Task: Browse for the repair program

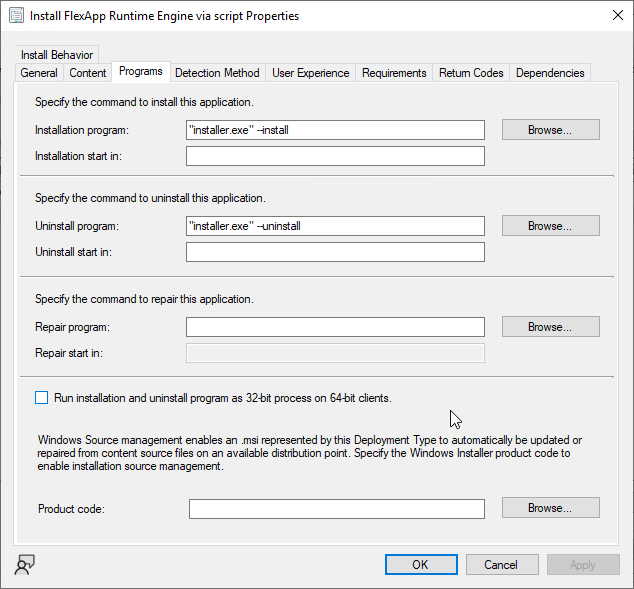Action: 550,327
